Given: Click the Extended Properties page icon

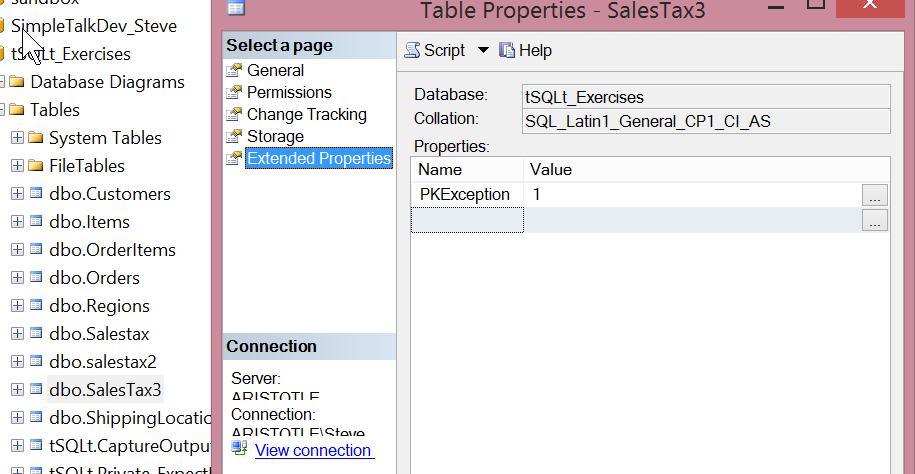Looking at the screenshot, I should [x=234, y=159].
